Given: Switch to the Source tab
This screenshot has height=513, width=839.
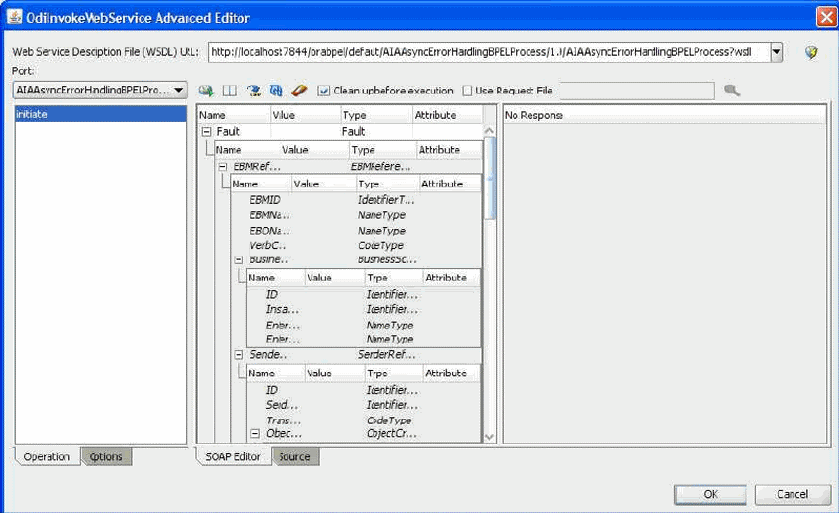Looking at the screenshot, I should click(295, 456).
